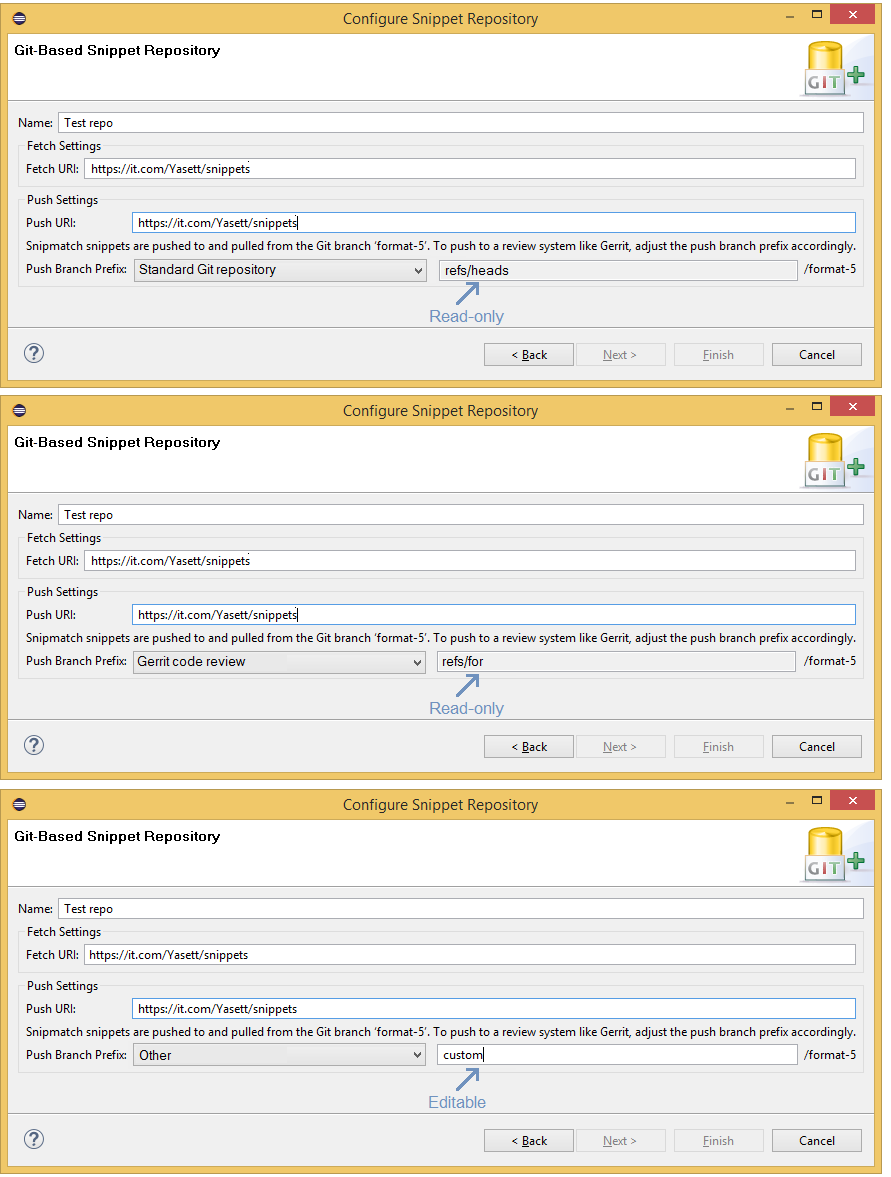Image resolution: width=891 pixels, height=1177 pixels.
Task: Click Back in the 'Other' prefix dialog
Action: tap(529, 1140)
